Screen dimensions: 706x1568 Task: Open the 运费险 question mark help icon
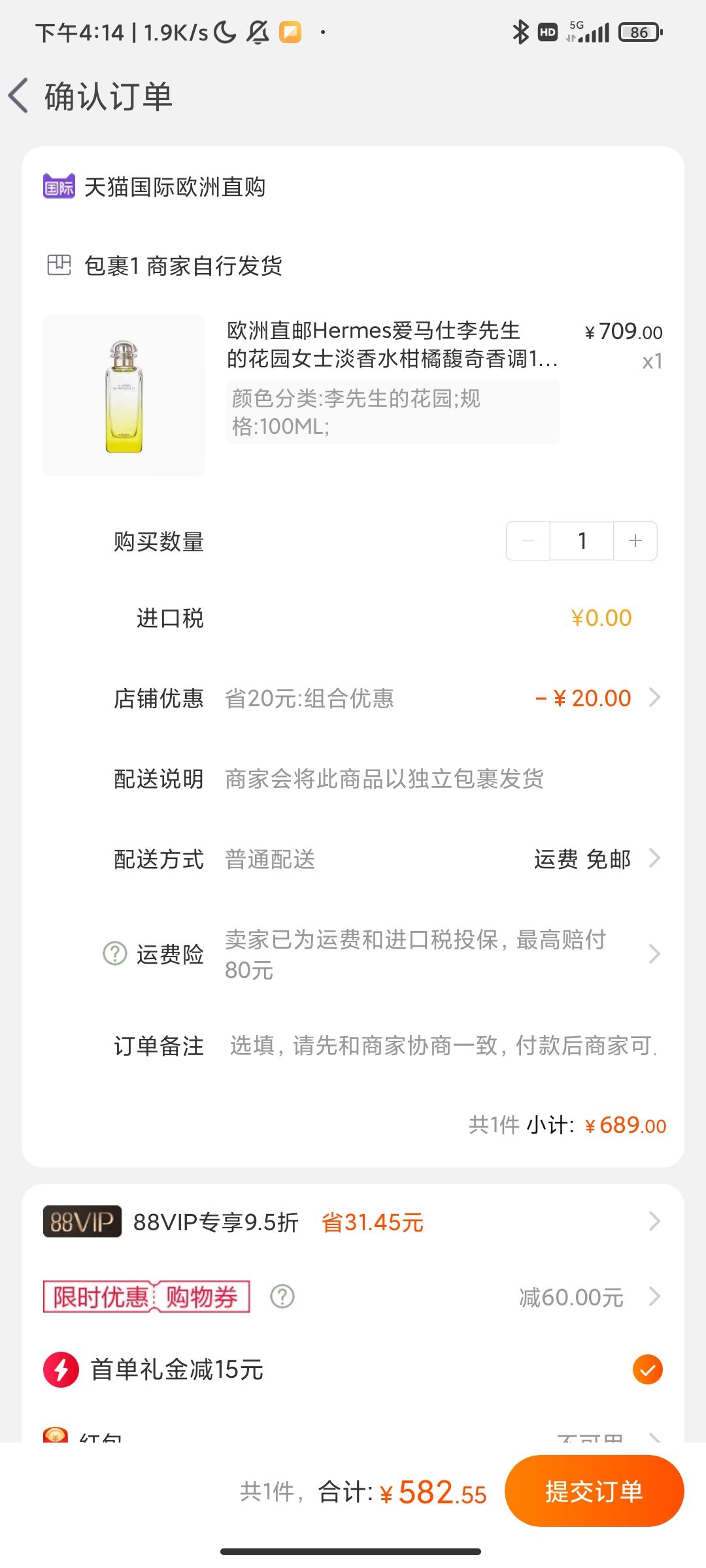click(115, 953)
